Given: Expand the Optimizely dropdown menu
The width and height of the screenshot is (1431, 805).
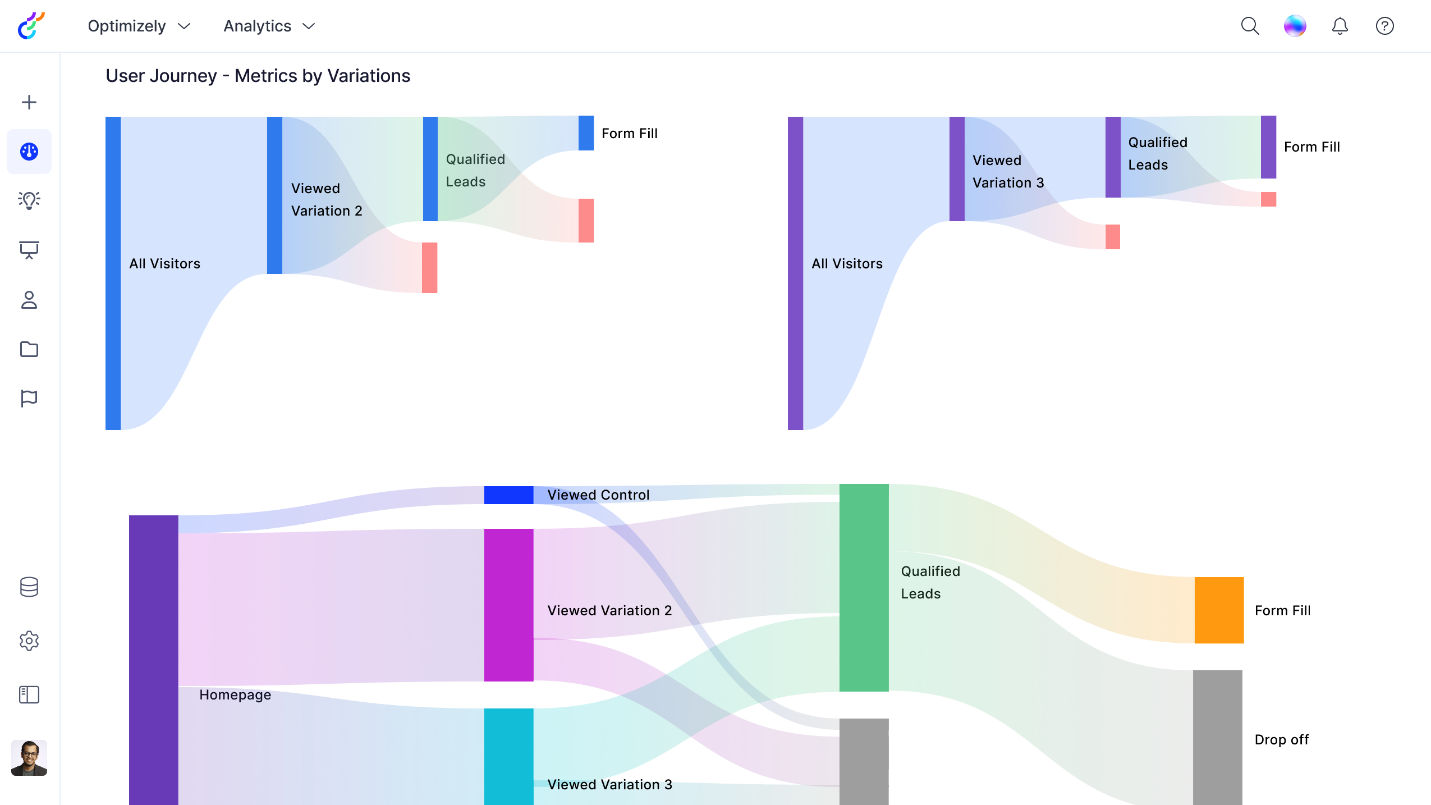Looking at the screenshot, I should click(139, 26).
